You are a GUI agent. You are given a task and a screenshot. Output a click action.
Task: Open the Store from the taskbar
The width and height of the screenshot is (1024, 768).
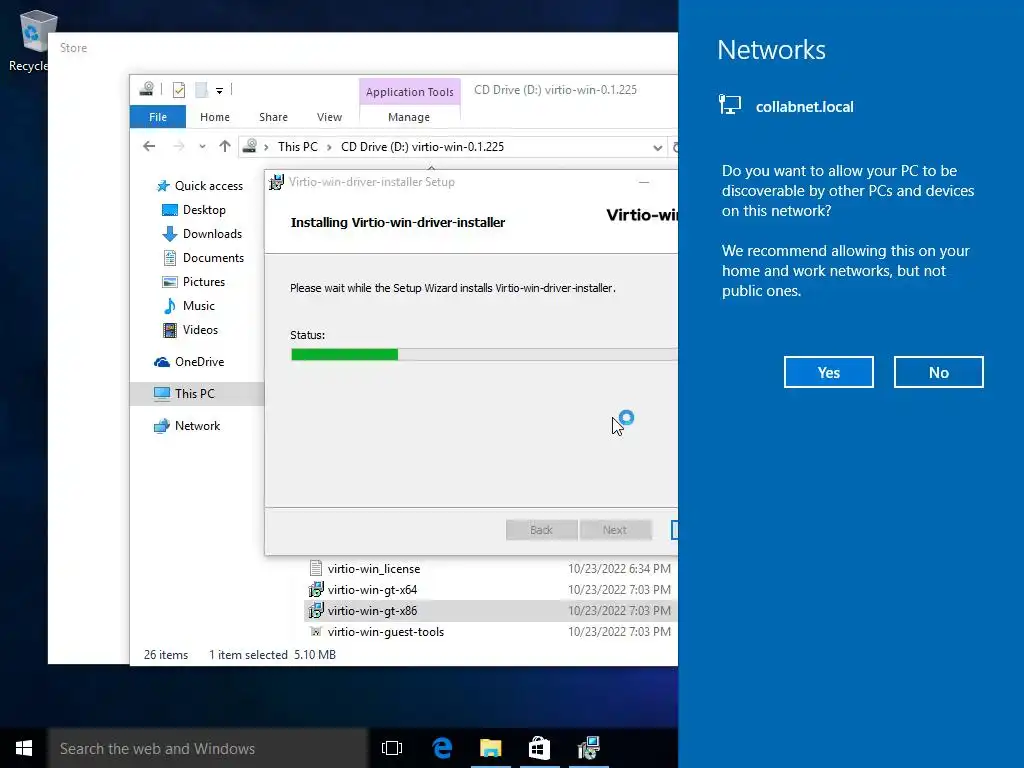tap(539, 748)
